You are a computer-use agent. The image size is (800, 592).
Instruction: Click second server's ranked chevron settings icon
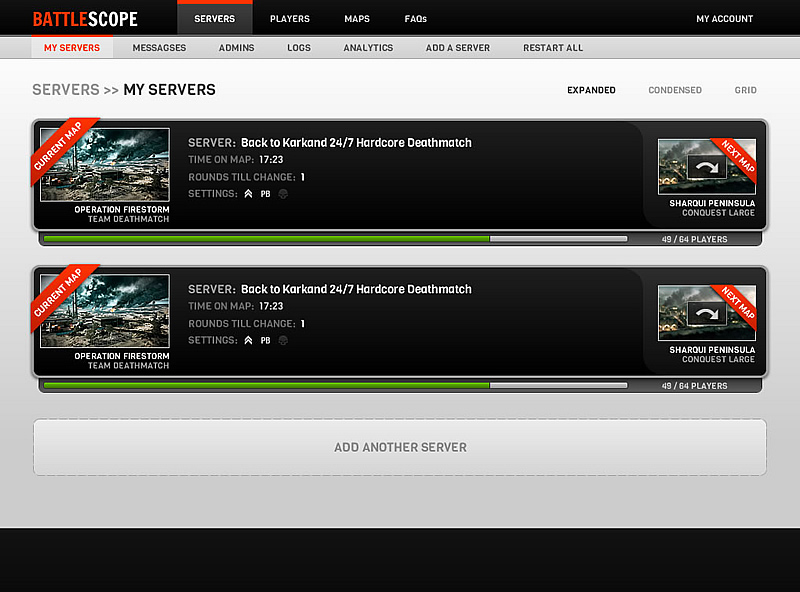248,340
